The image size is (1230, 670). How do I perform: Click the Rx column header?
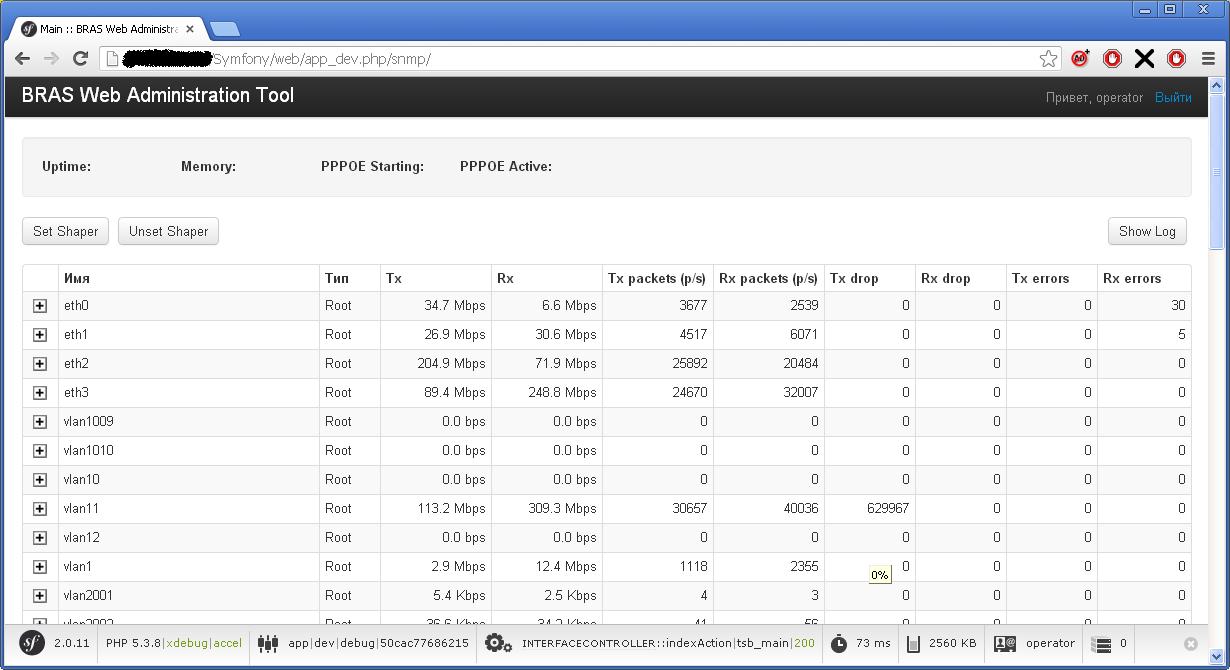[x=546, y=279]
